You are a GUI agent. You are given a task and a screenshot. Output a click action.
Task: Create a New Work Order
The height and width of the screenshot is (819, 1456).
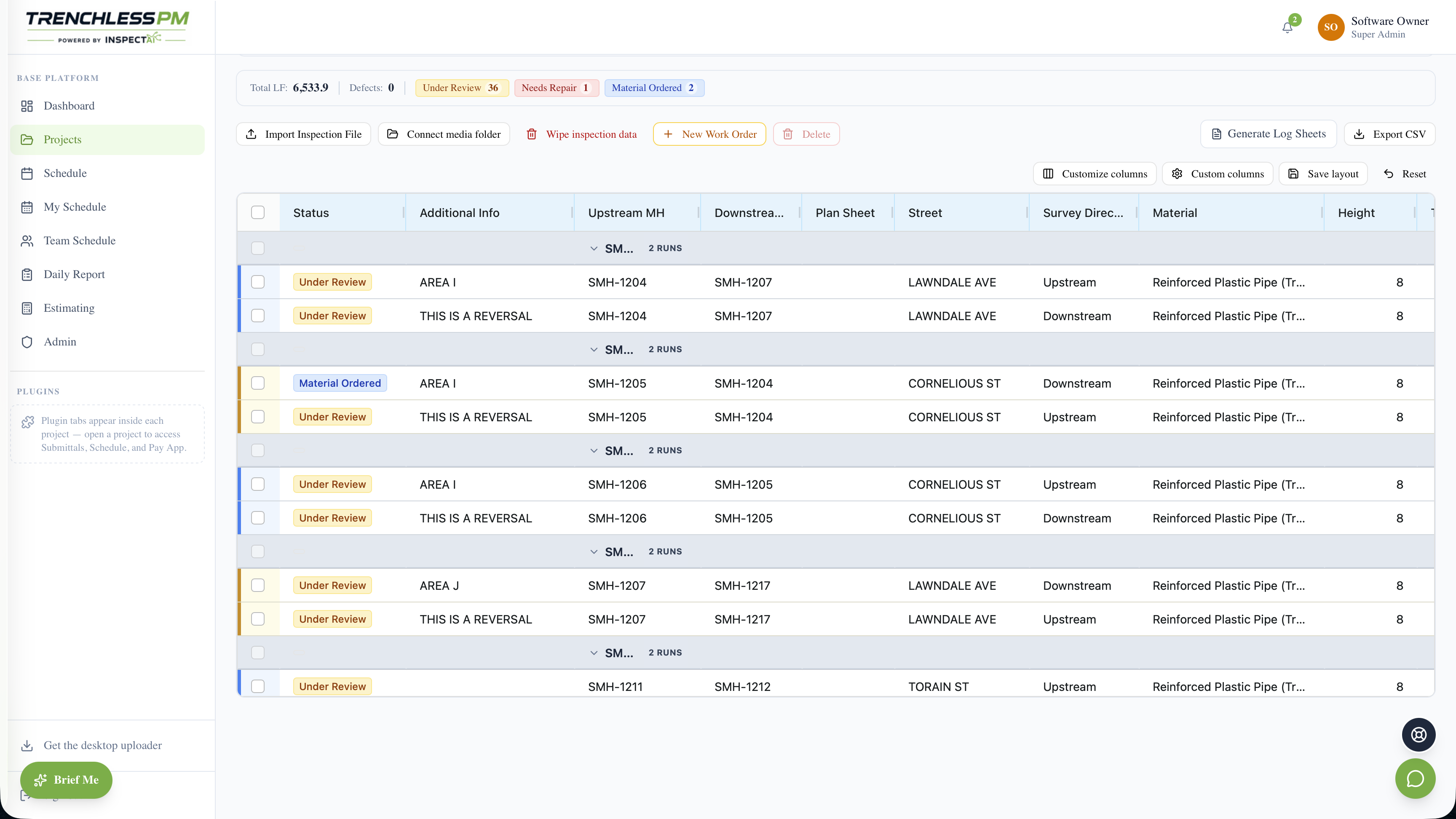click(709, 134)
